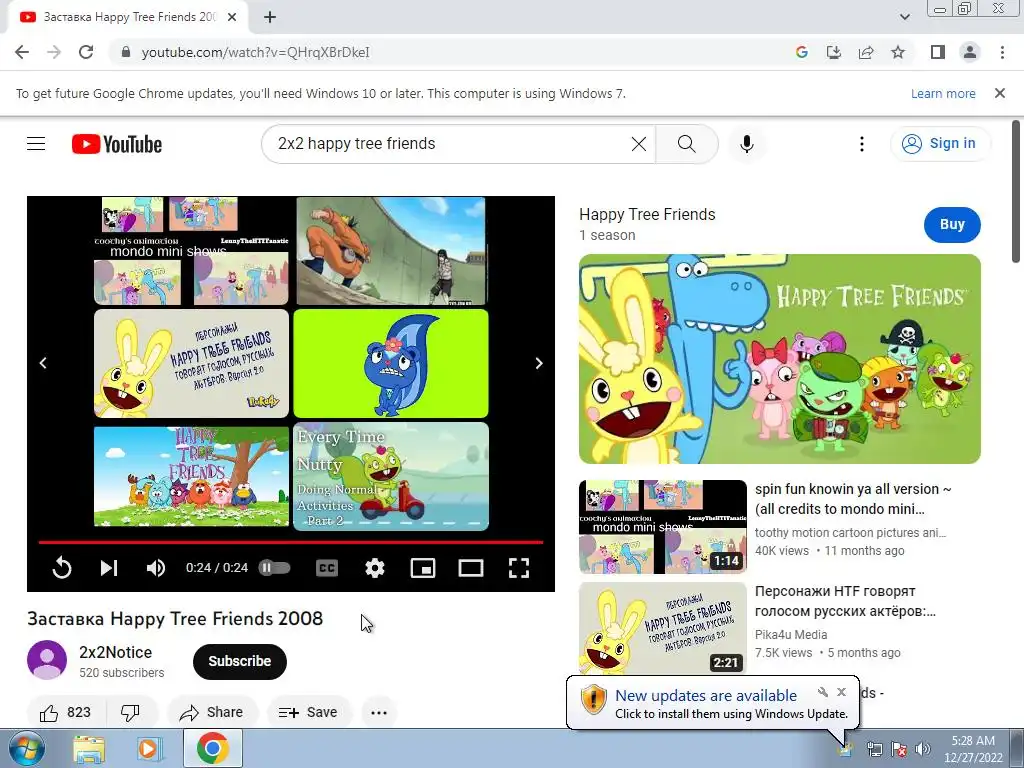1024x768 pixels.
Task: Subscribe to the 2x2Notice channel
Action: (x=240, y=662)
